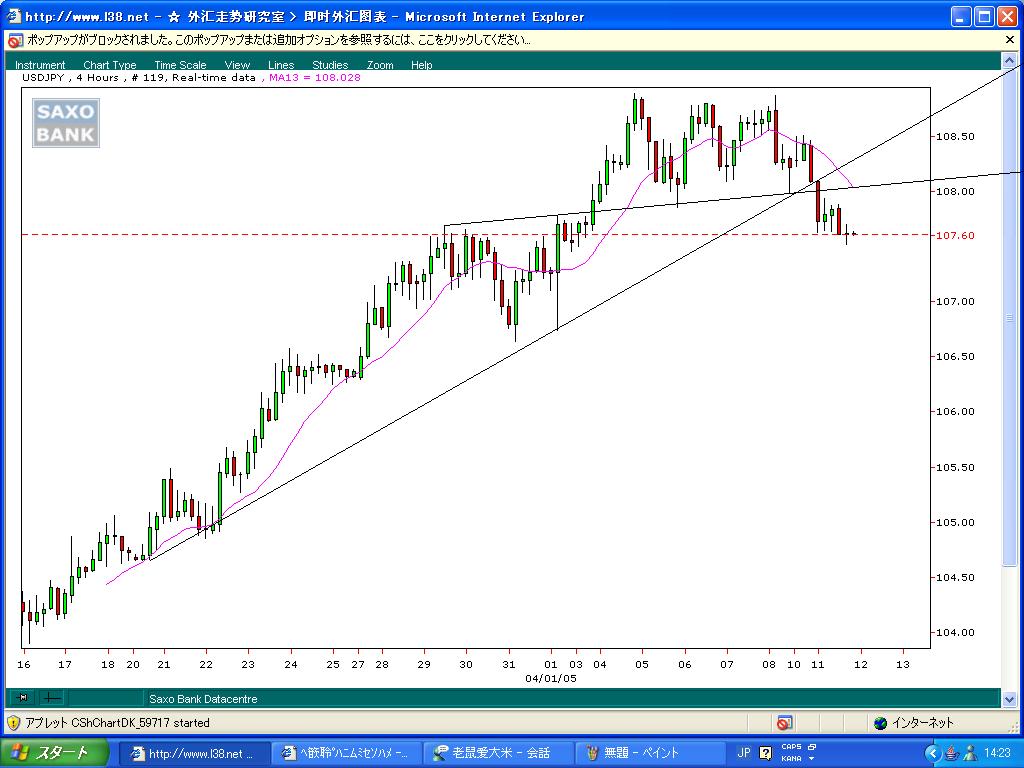Image resolution: width=1024 pixels, height=768 pixels.
Task: Open the KANA dropdown arrow options
Action: click(811, 758)
